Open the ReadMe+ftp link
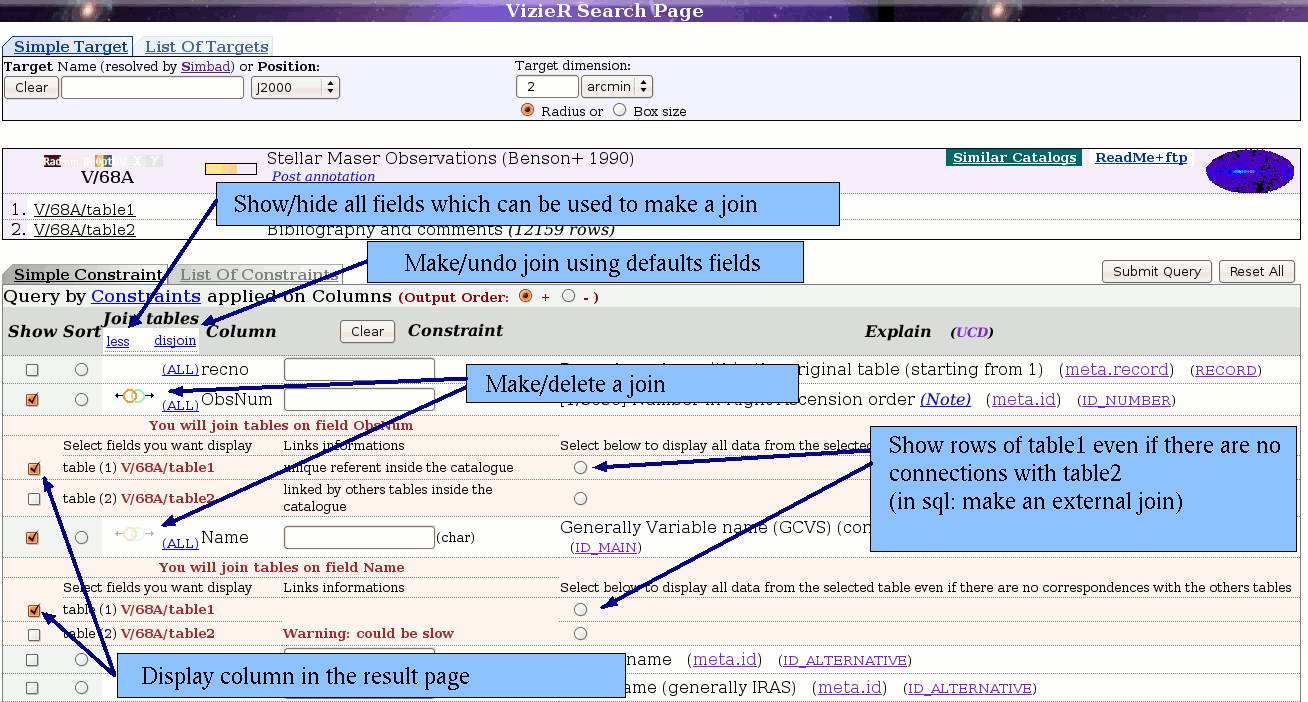The image size is (1308, 702). click(1141, 158)
